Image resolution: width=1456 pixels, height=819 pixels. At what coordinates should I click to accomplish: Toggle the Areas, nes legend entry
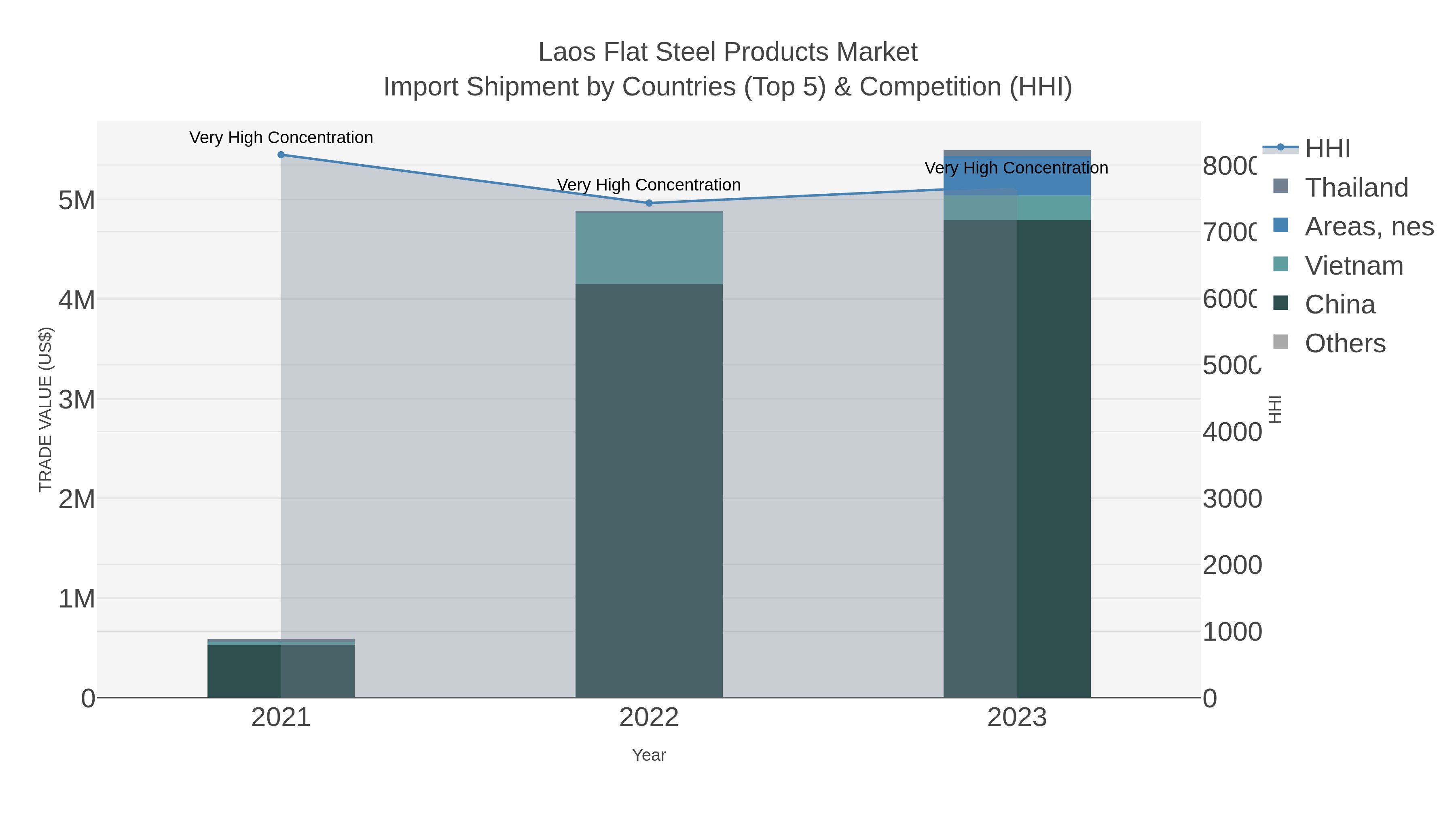click(x=1353, y=226)
